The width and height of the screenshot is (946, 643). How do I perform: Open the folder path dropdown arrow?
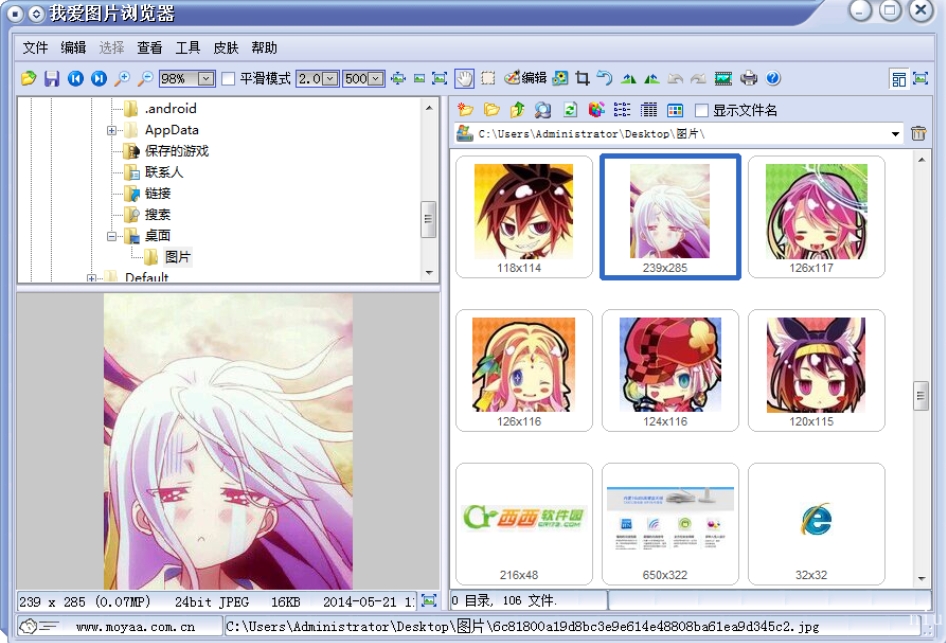click(895, 134)
